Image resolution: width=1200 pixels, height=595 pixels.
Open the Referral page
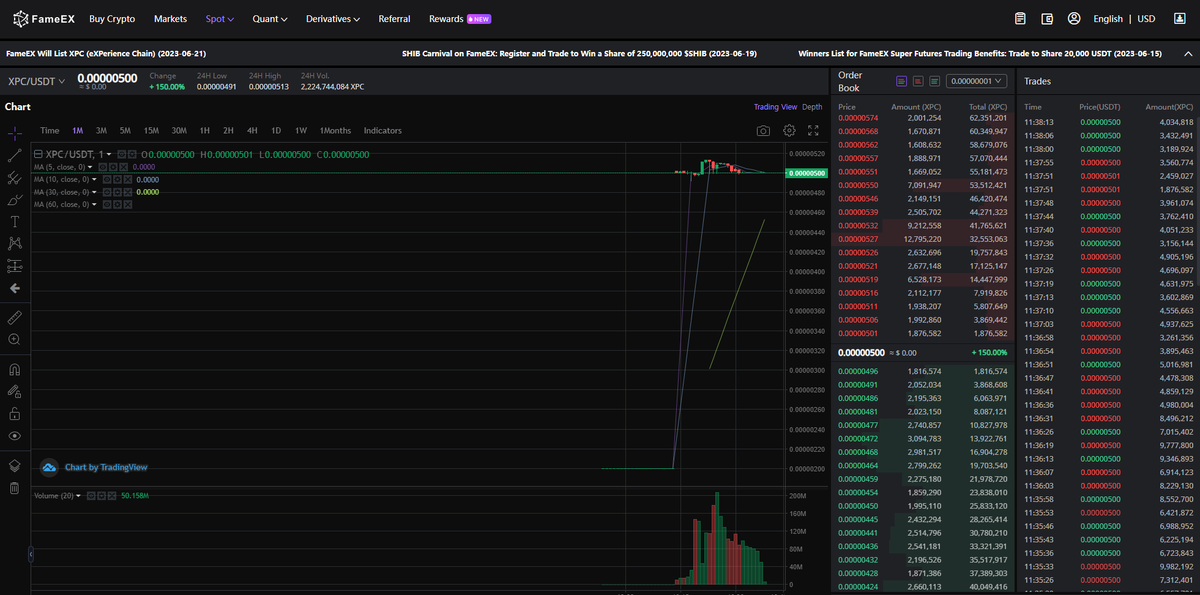[x=394, y=19]
